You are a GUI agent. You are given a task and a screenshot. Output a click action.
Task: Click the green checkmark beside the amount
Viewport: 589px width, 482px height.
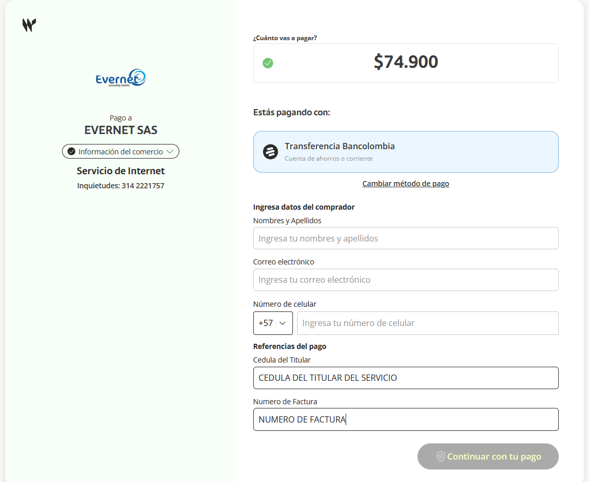point(268,63)
